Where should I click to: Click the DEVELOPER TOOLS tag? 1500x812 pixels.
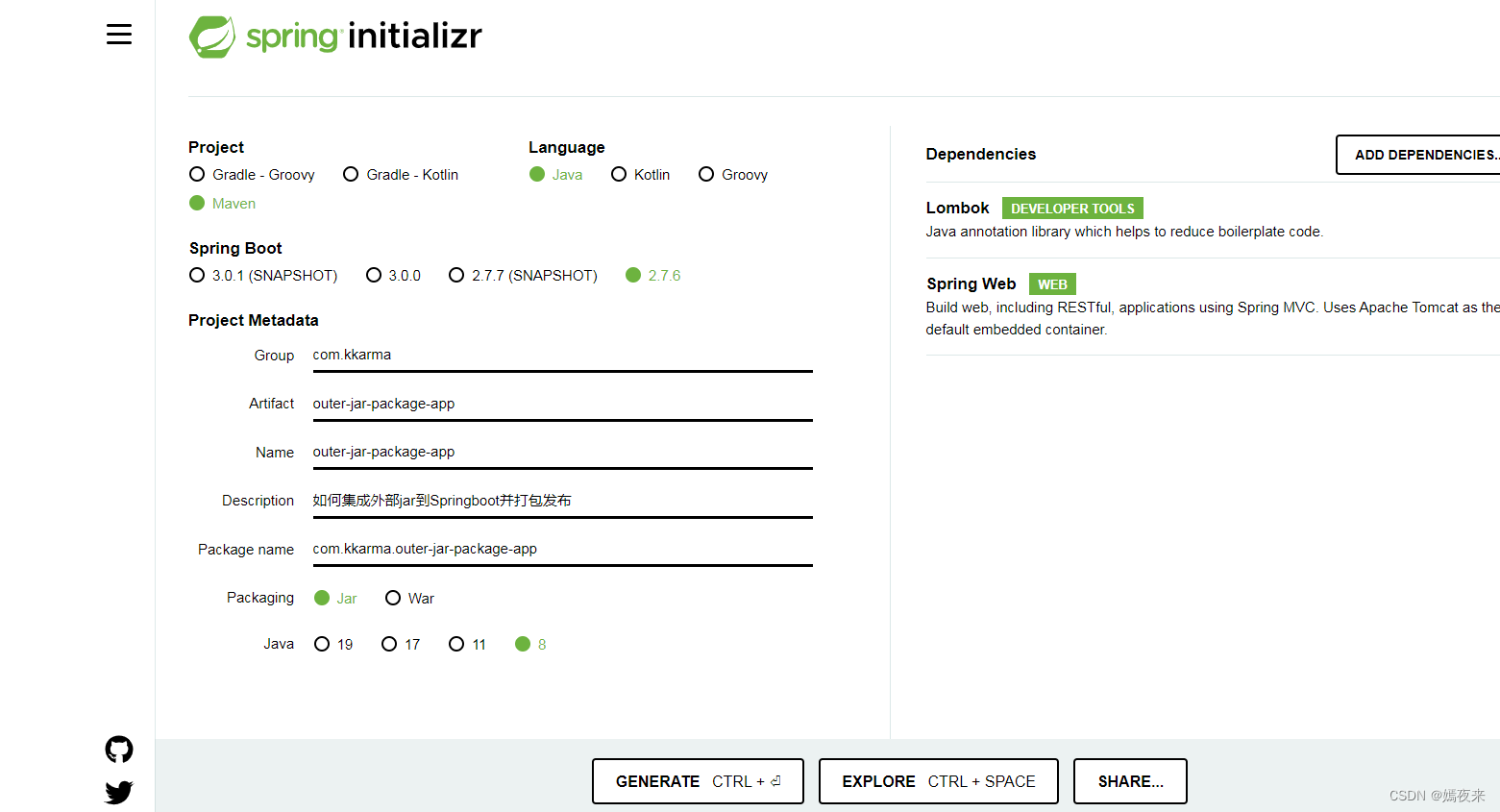pos(1072,209)
